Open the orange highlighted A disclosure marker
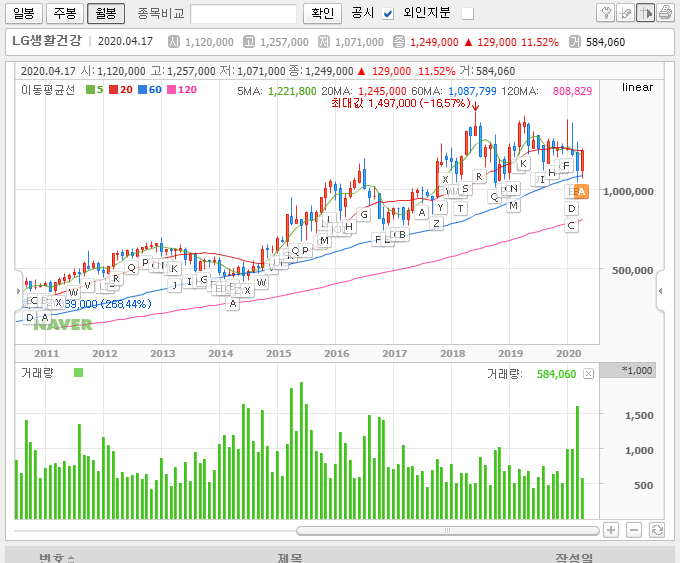Viewport: 692px width, 563px height. [581, 191]
